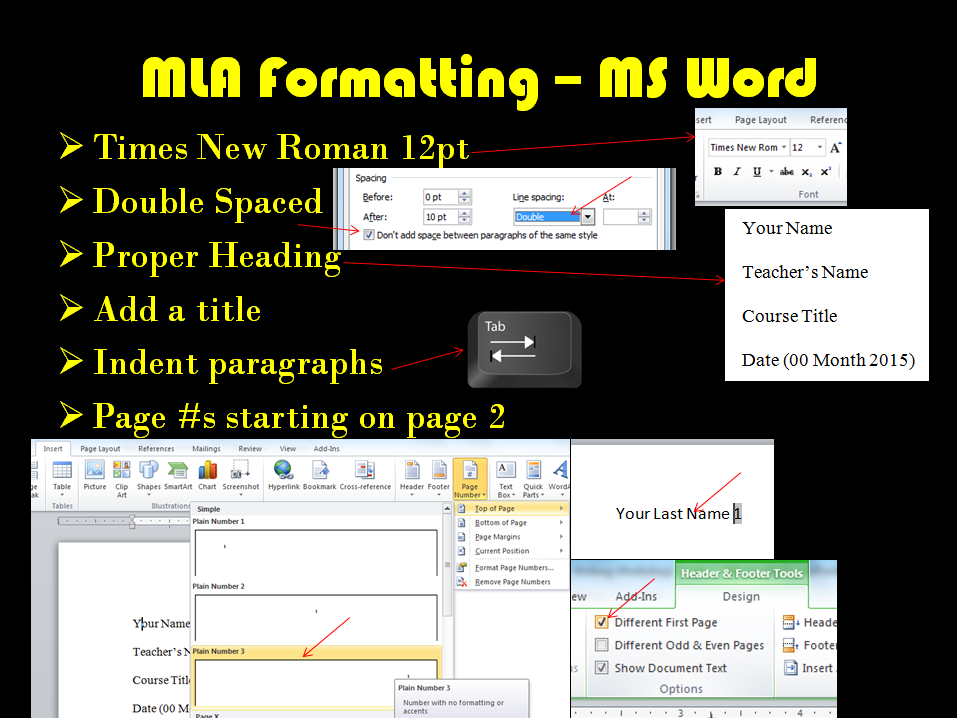This screenshot has height=718, width=957.
Task: Click the Text Box button
Action: (506, 479)
